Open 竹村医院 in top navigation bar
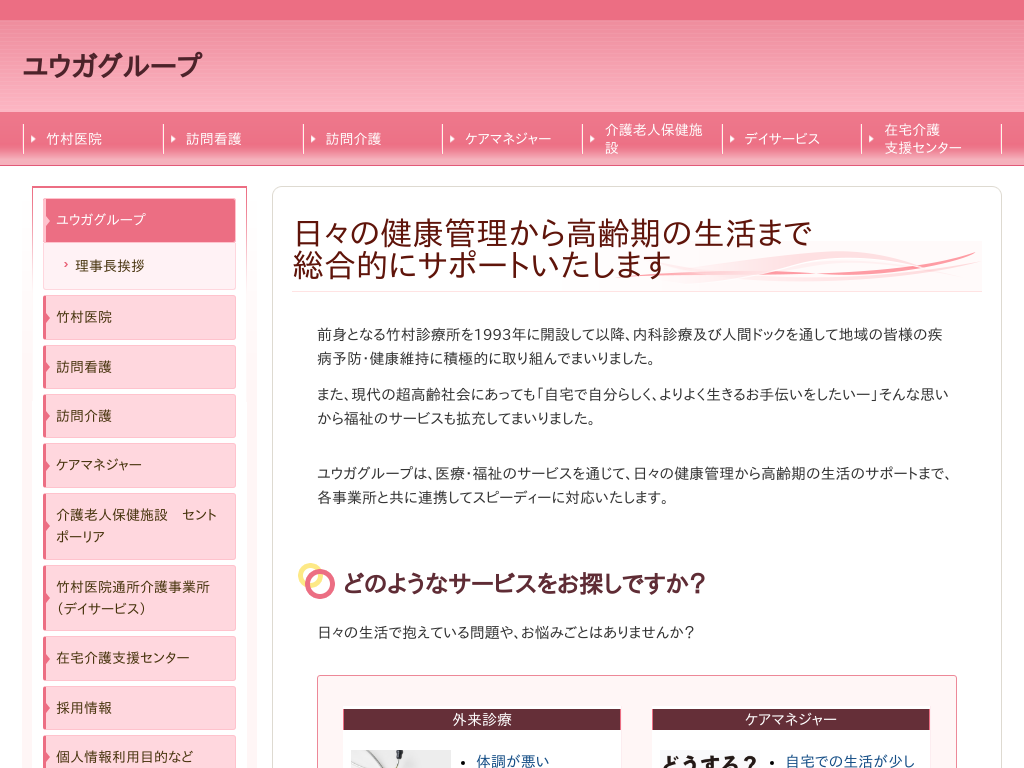 74,139
